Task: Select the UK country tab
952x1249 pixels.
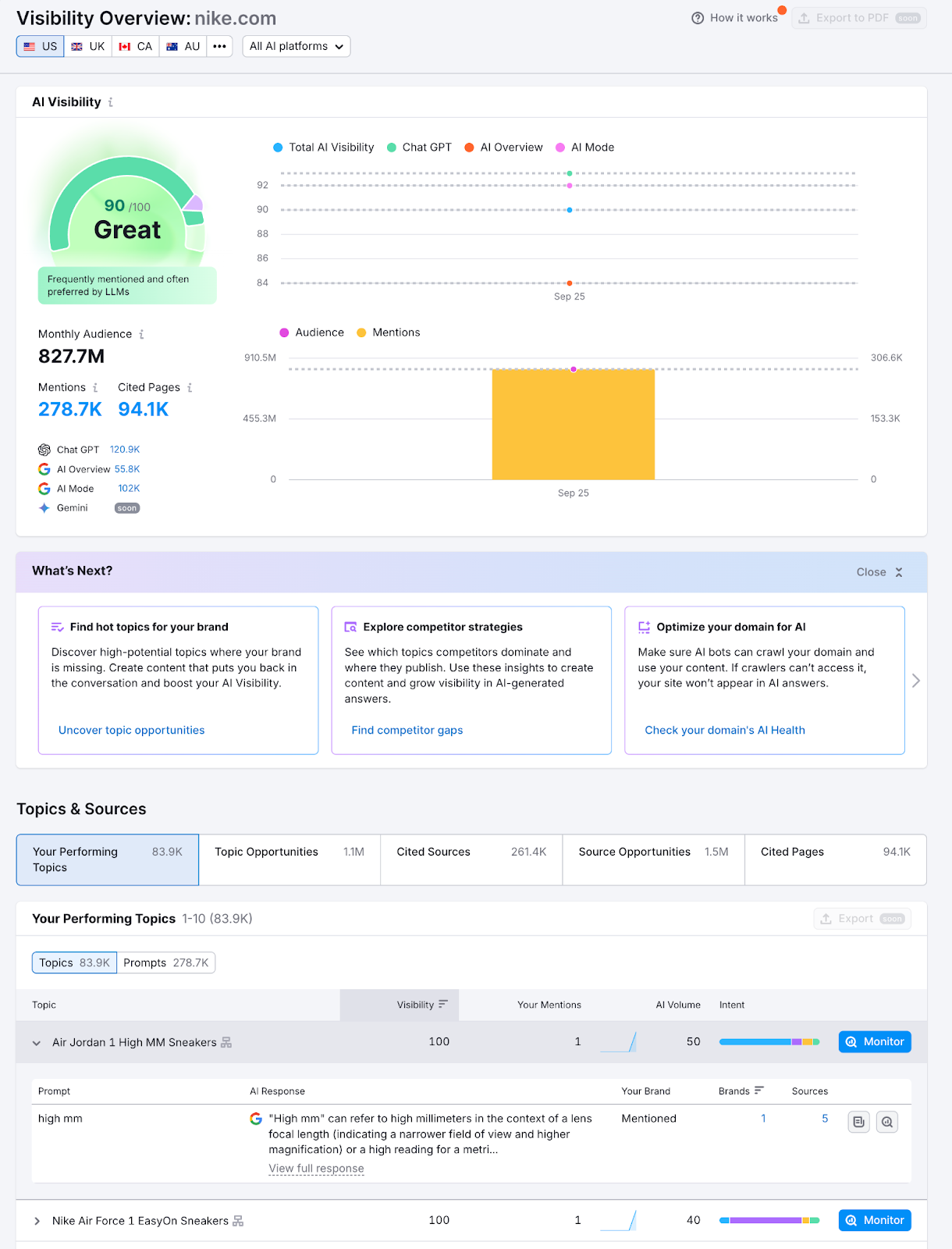Action: point(88,46)
